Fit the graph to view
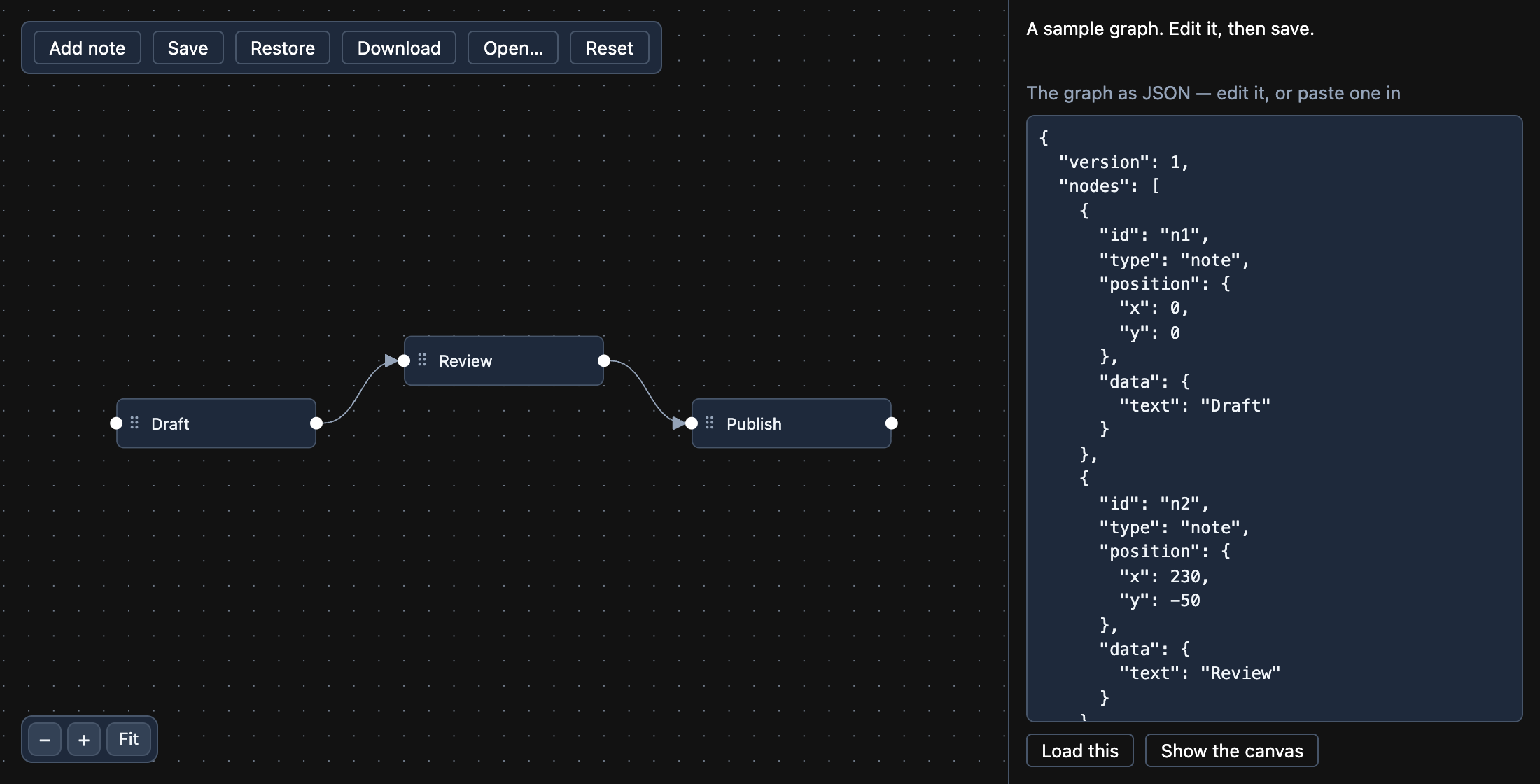 129,739
